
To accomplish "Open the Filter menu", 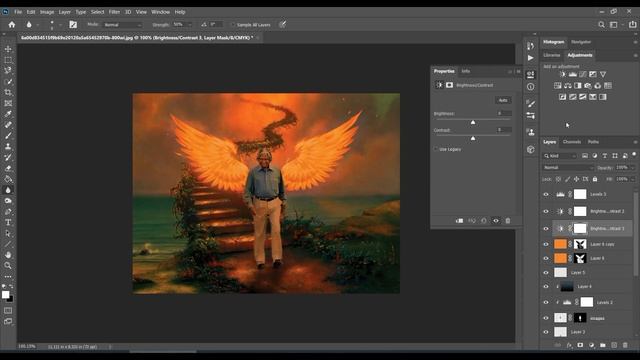I will click(x=114, y=12).
